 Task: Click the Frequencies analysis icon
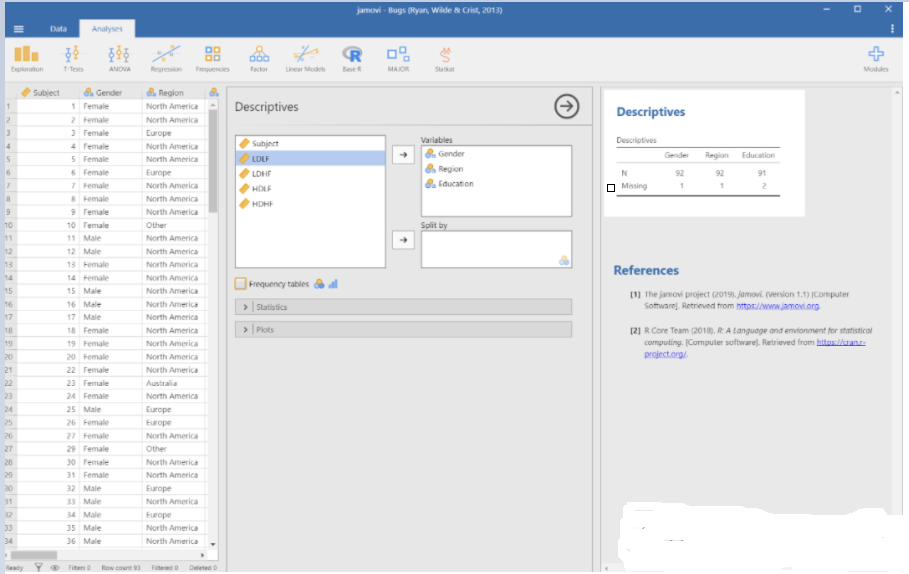[x=212, y=58]
